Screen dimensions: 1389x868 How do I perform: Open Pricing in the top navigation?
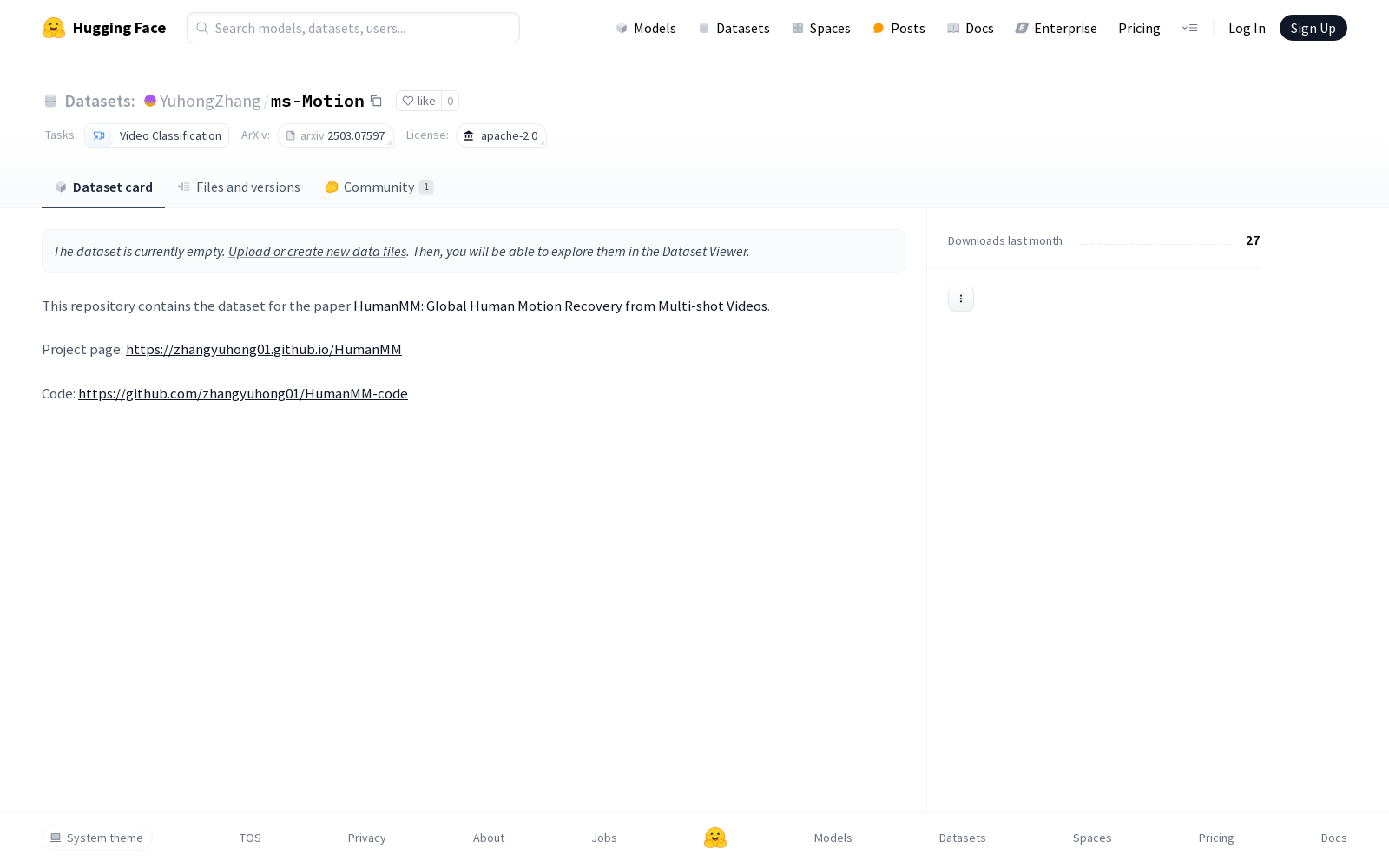point(1139,28)
